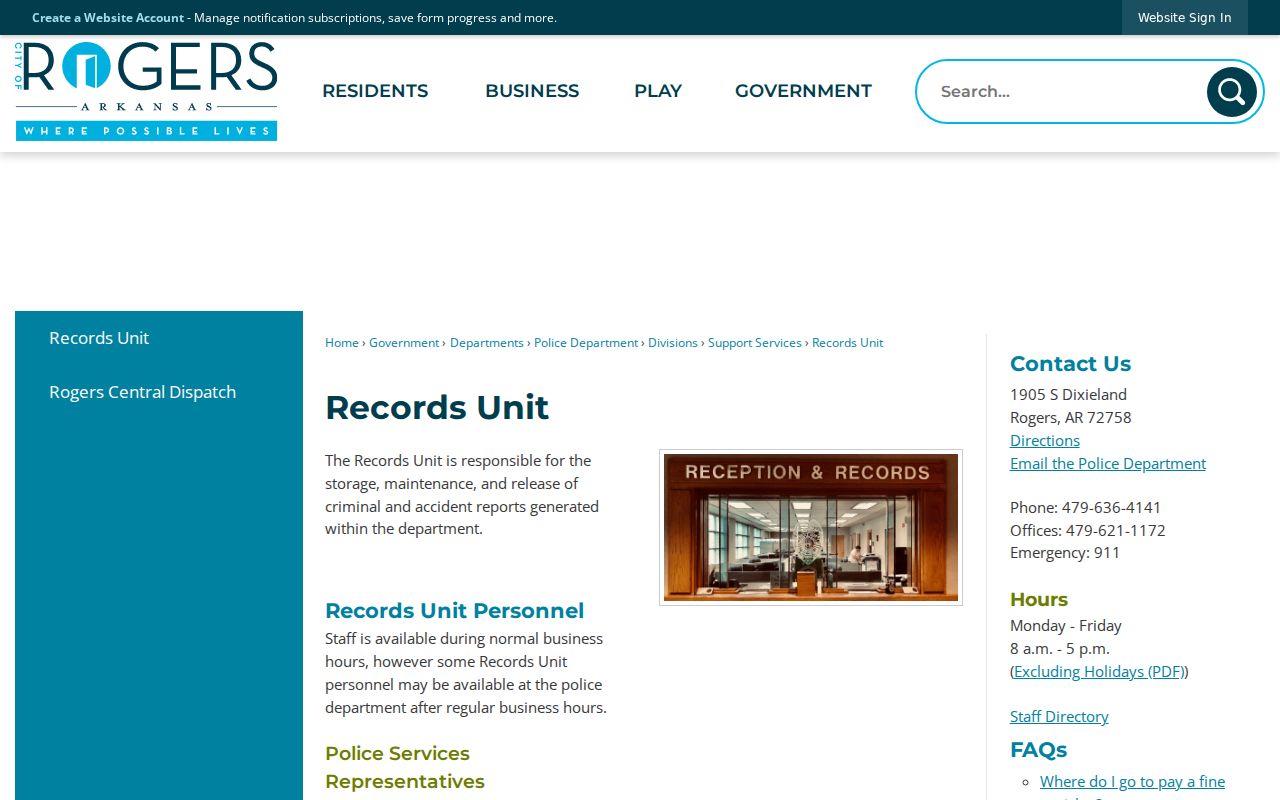
Task: Go to Home in the breadcrumb
Action: (x=342, y=343)
